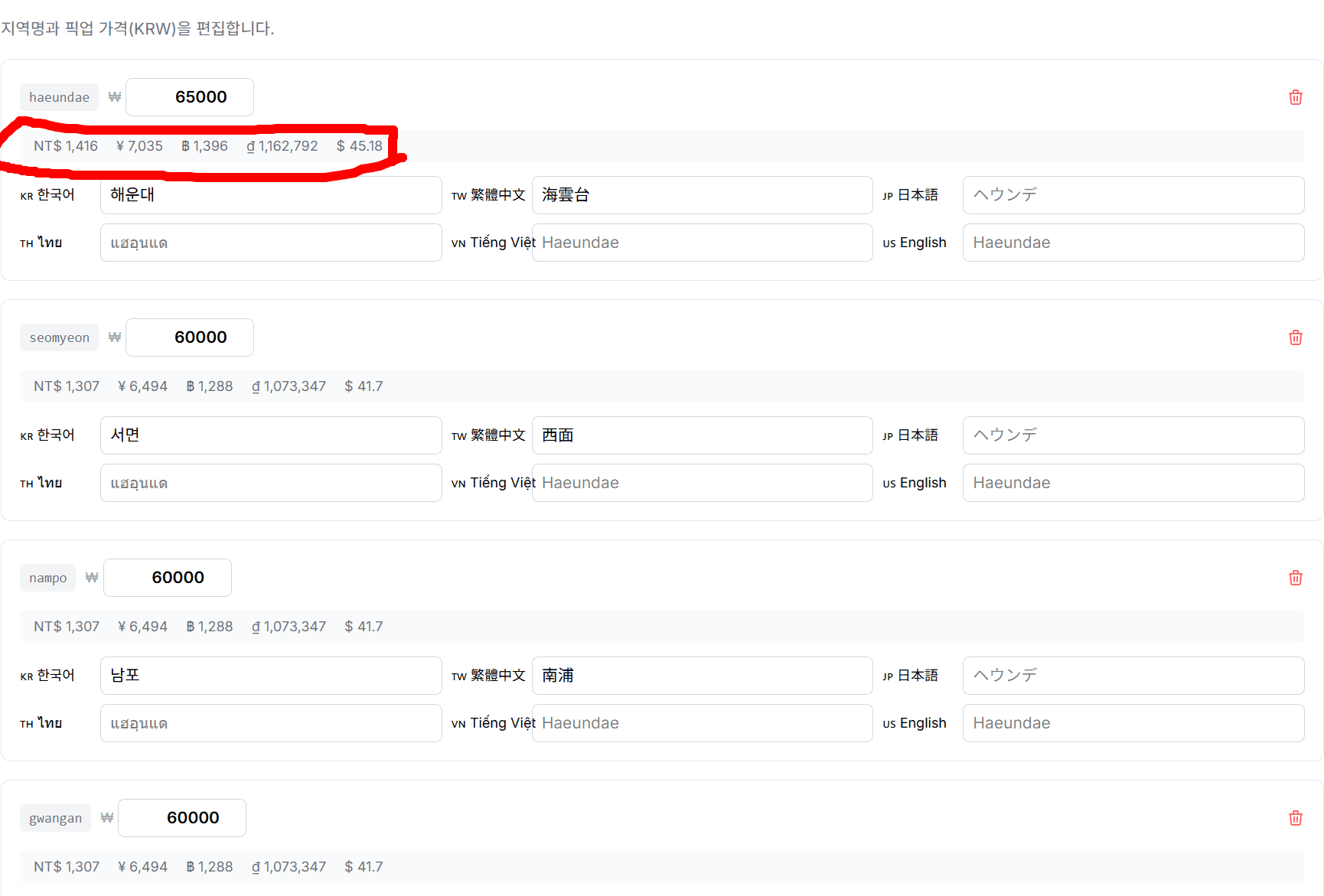1324x896 pixels.
Task: Click the Thai name field for nampo
Action: (271, 723)
